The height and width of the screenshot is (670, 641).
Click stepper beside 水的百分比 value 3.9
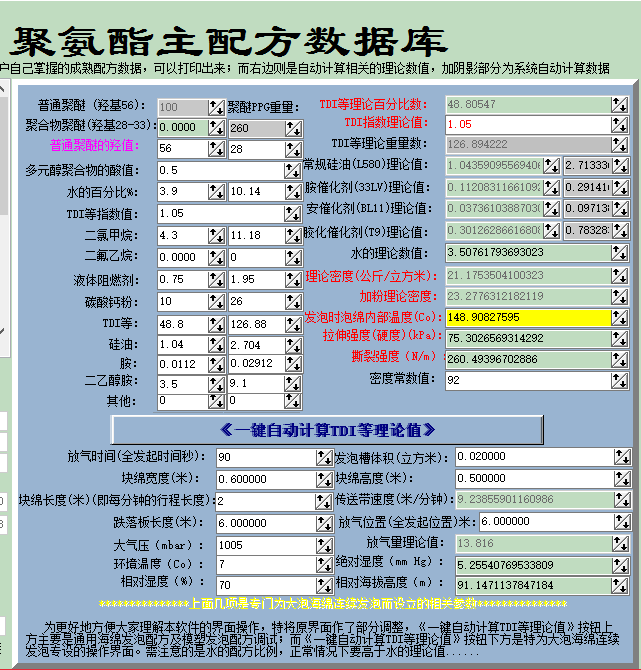pos(217,192)
